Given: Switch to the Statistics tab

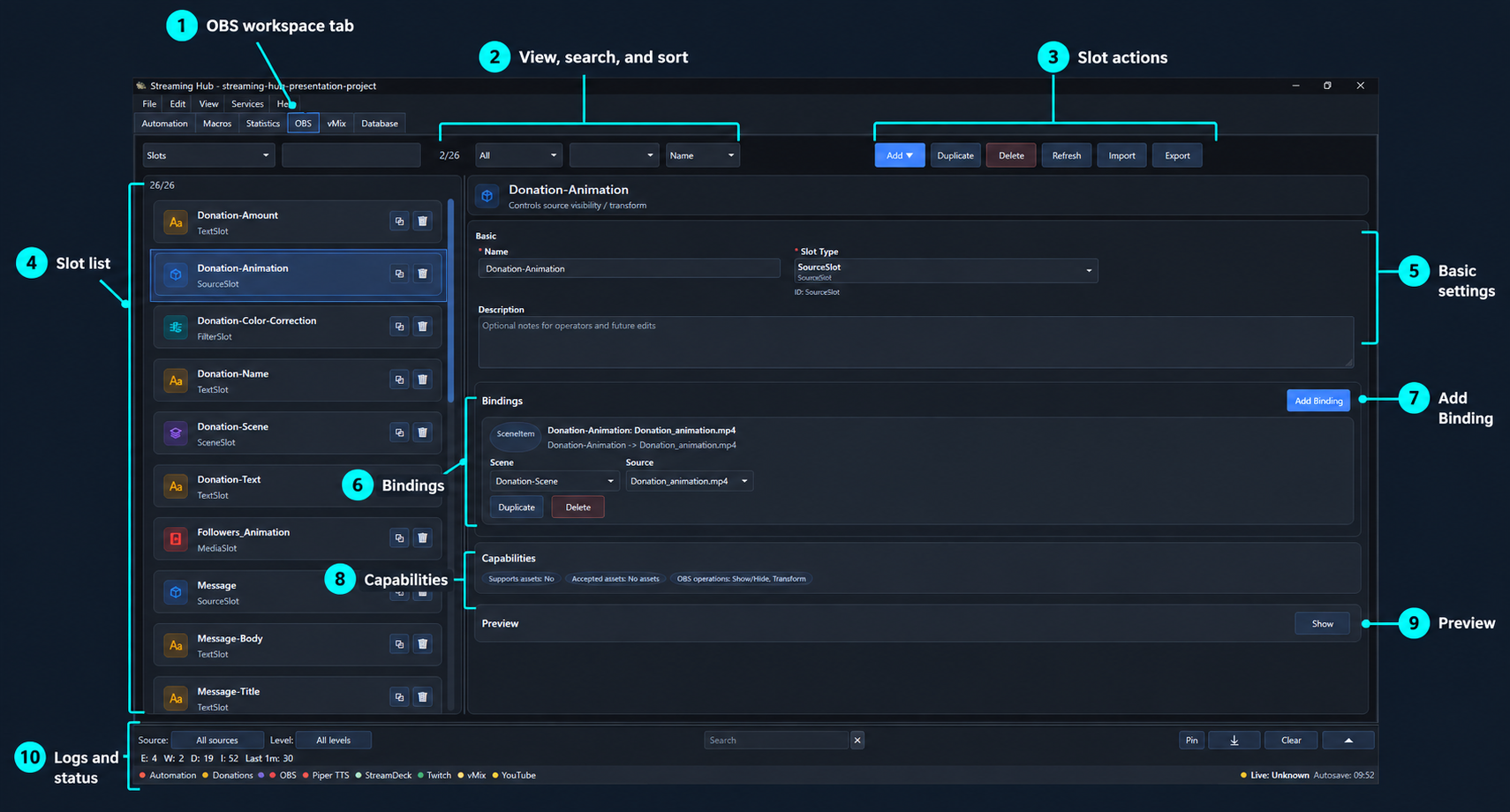Looking at the screenshot, I should (x=263, y=124).
